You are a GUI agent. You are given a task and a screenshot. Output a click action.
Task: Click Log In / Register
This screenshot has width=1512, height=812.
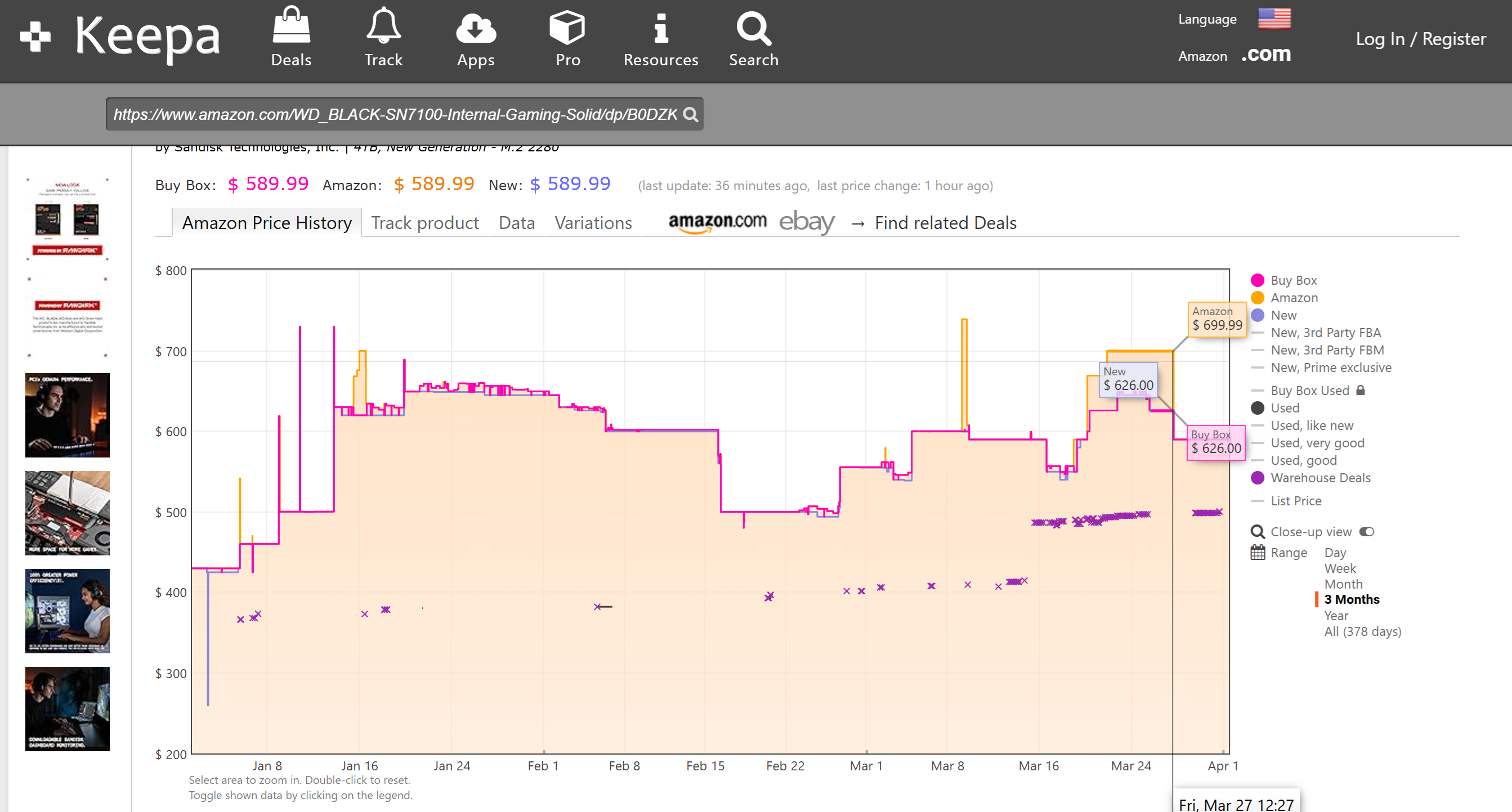click(x=1421, y=39)
